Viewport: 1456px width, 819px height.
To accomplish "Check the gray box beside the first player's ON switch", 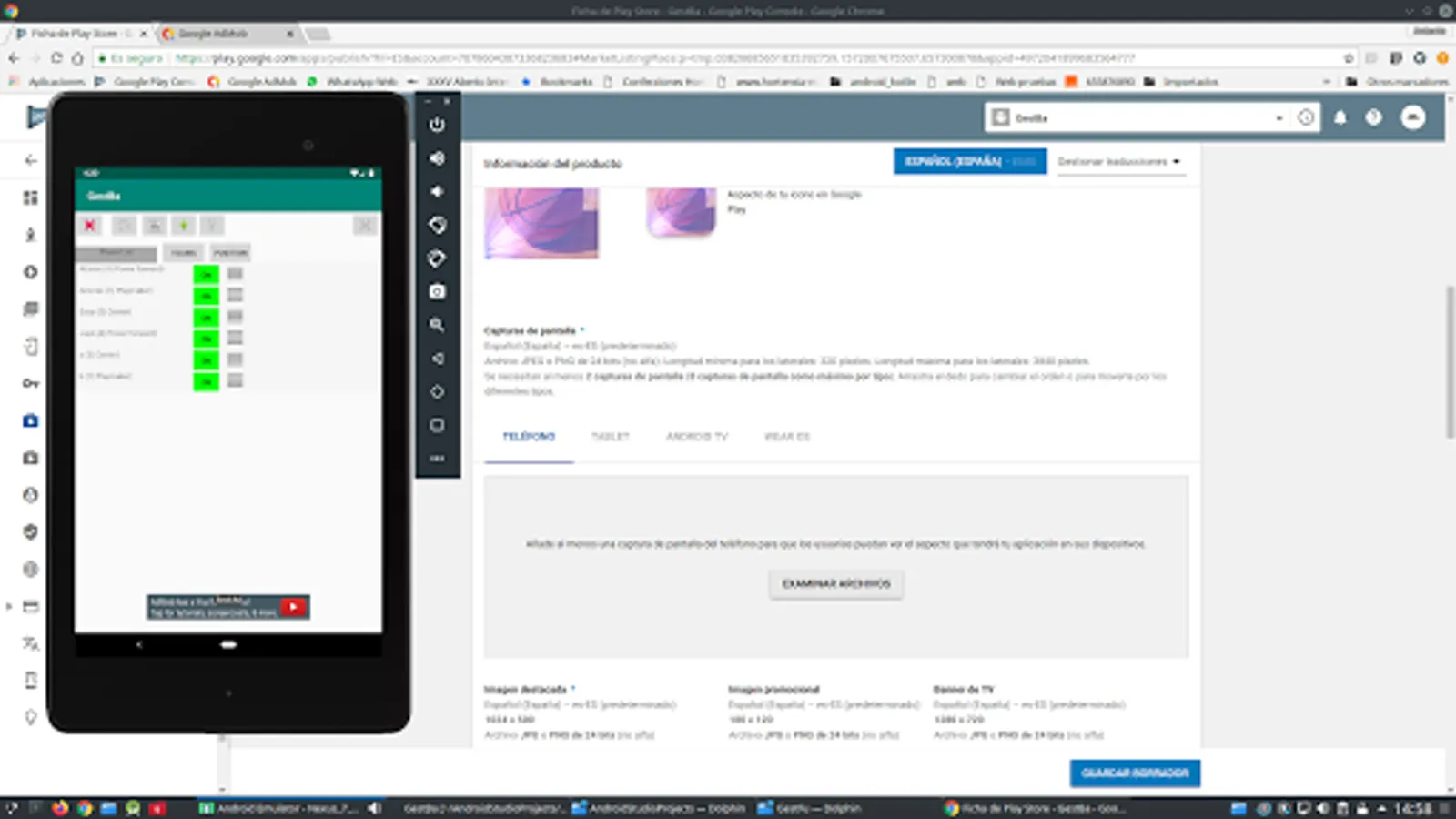I will (x=235, y=274).
